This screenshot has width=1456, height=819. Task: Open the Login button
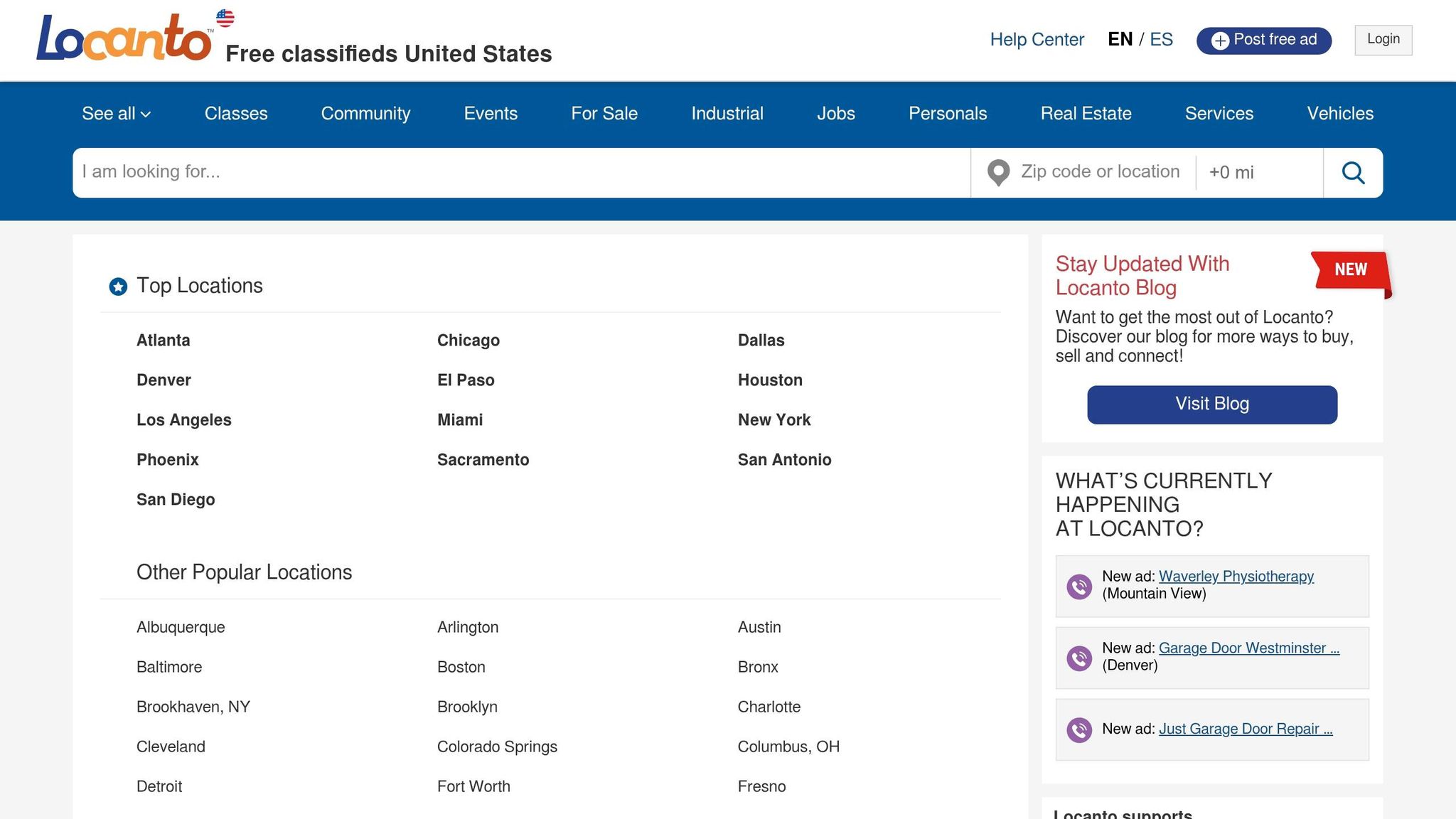(1383, 40)
